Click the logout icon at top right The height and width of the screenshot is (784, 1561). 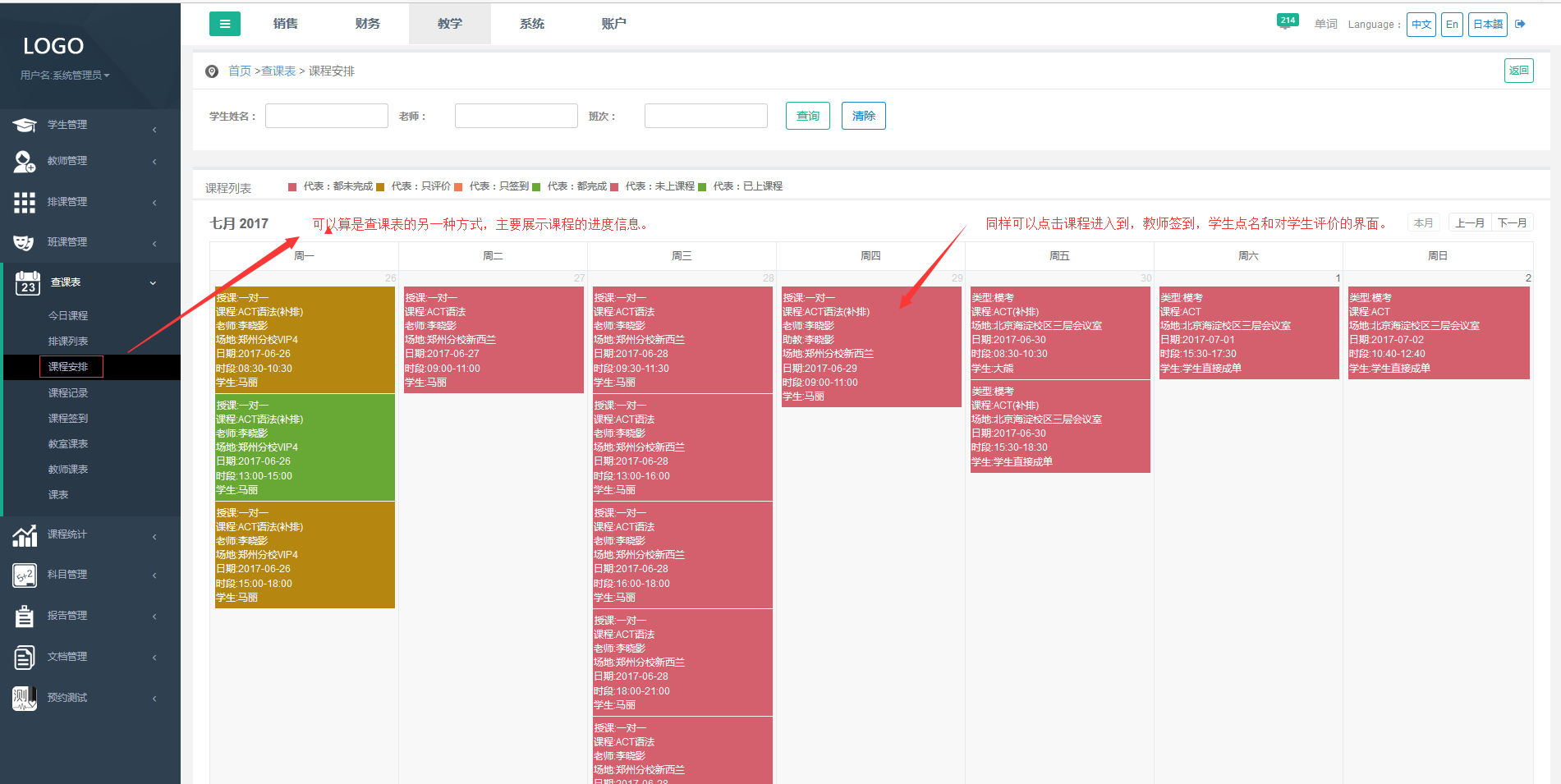(1520, 25)
